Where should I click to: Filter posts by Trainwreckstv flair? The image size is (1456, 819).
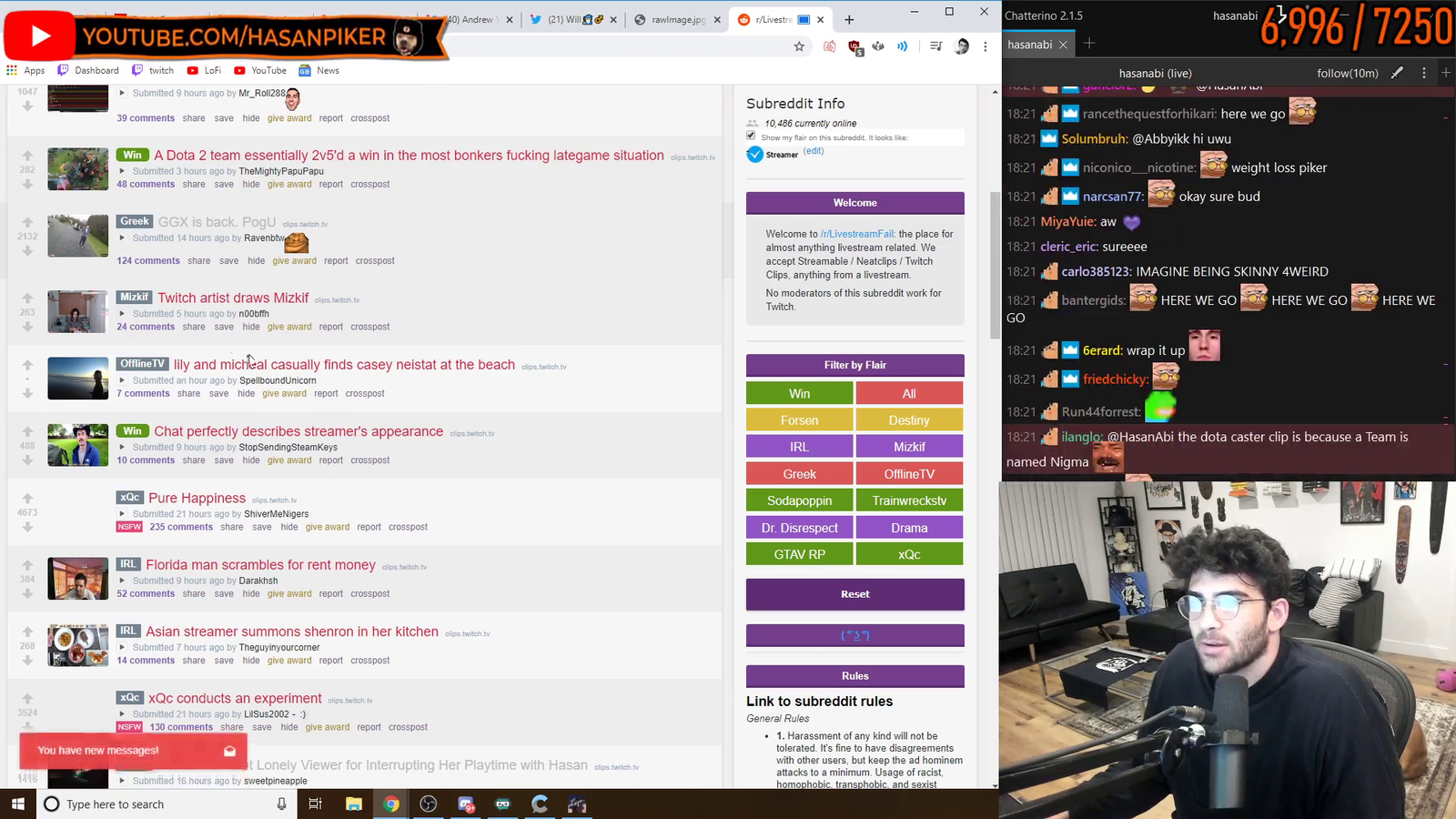point(909,500)
